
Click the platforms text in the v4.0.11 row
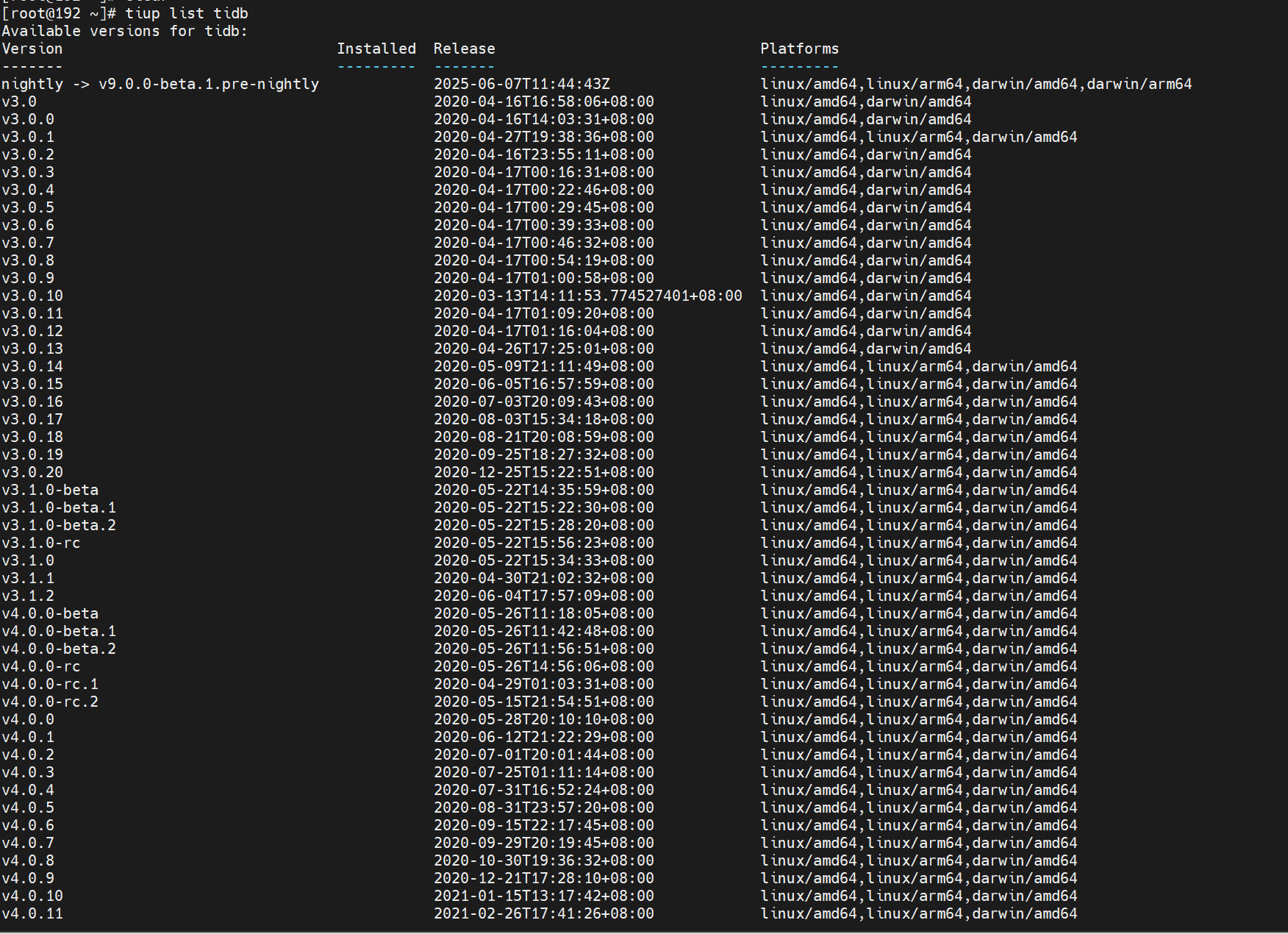click(919, 913)
